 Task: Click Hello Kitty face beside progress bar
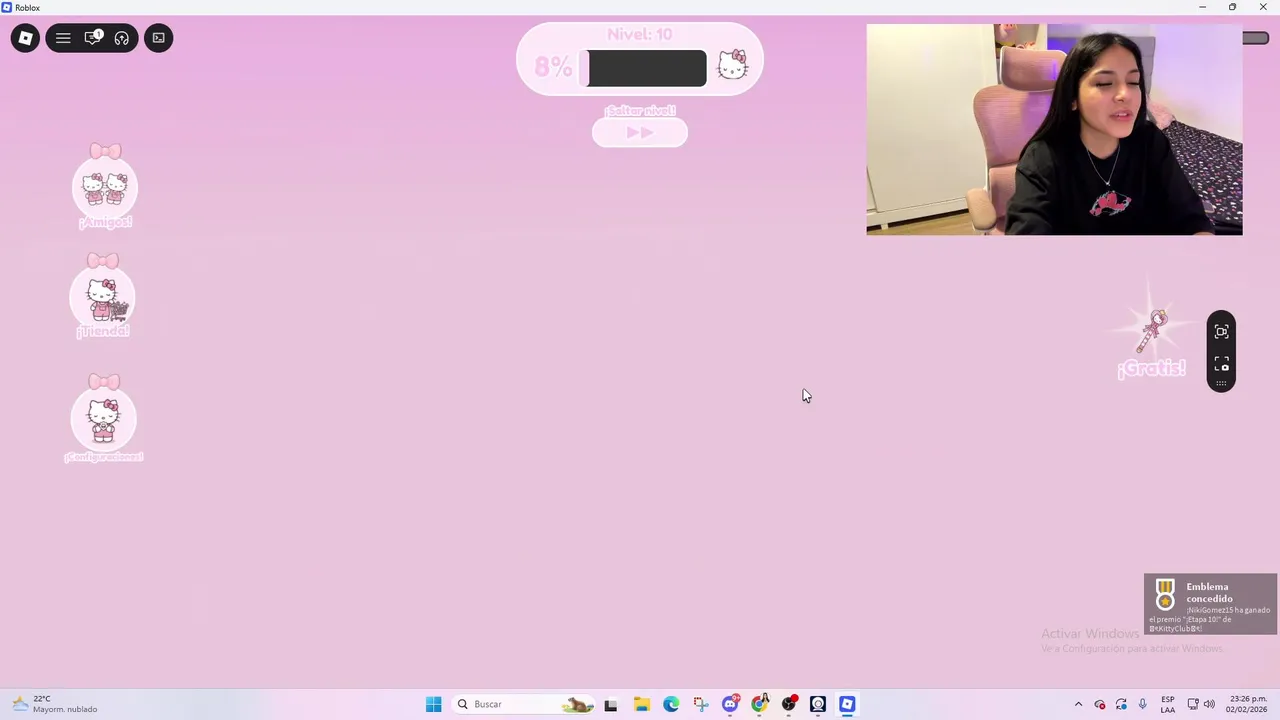click(733, 65)
